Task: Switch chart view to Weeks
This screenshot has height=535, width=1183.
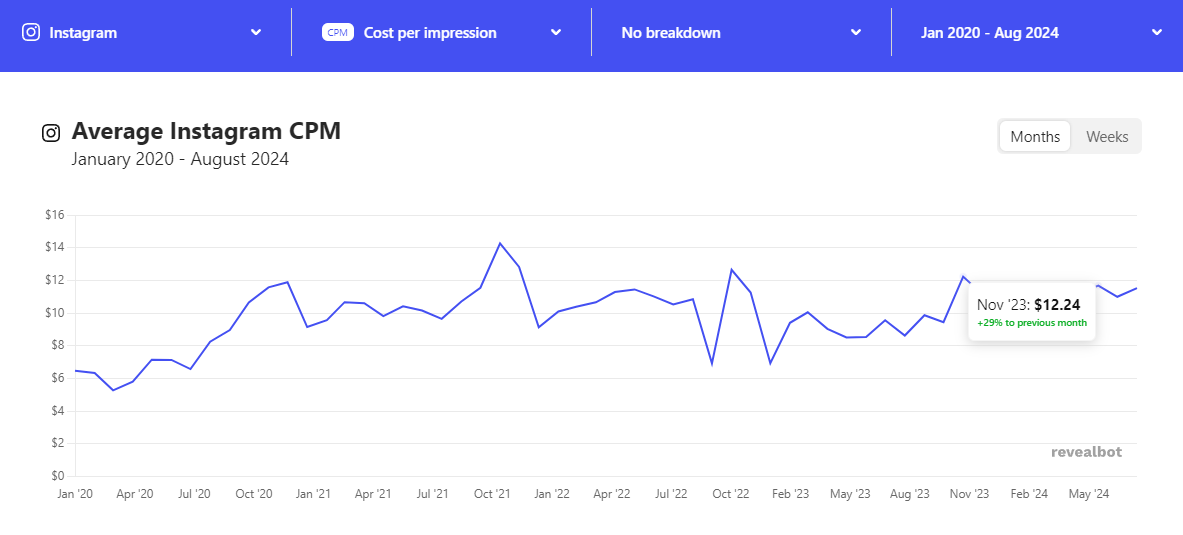Action: [1107, 137]
